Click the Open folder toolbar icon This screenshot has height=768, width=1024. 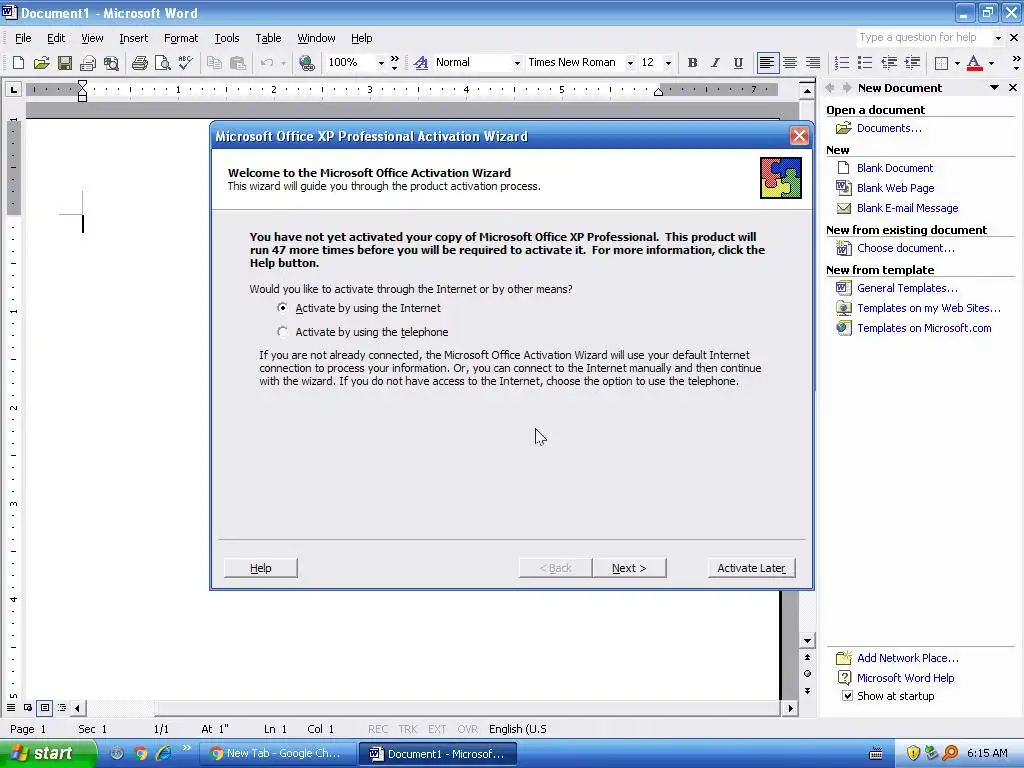(x=42, y=63)
